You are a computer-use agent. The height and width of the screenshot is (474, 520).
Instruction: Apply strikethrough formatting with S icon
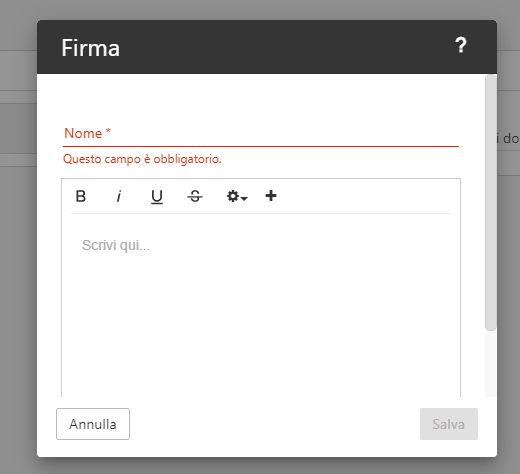point(195,196)
